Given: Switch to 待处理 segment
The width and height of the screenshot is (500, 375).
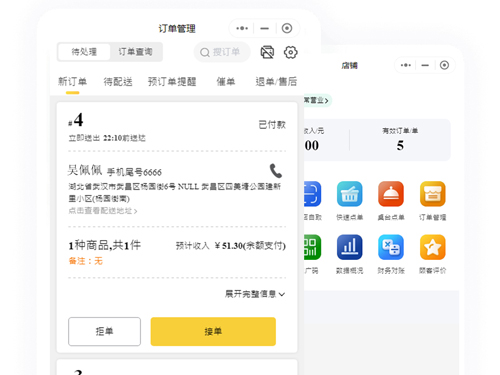Looking at the screenshot, I should point(84,52).
